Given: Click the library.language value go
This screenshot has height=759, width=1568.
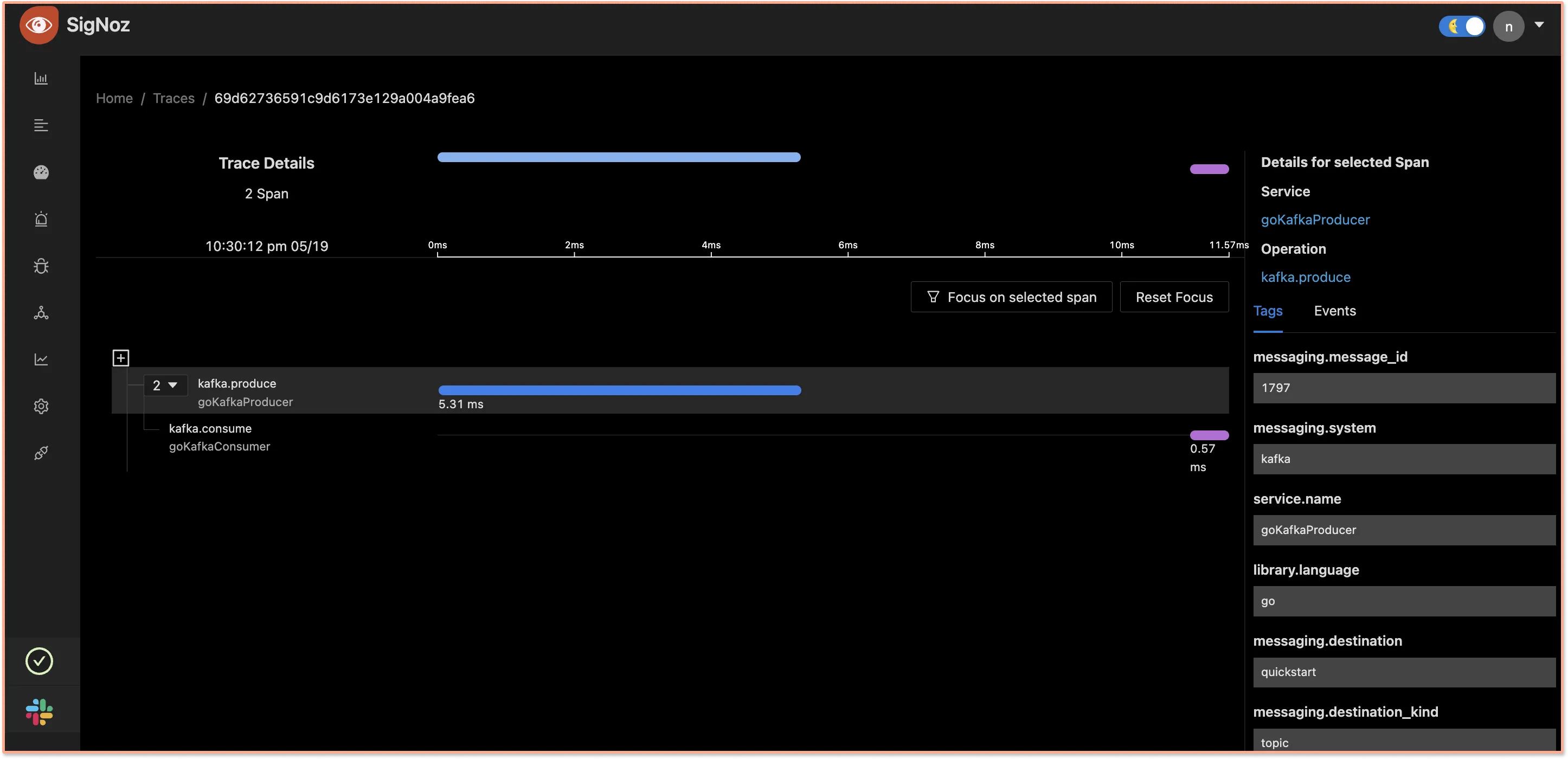Looking at the screenshot, I should [1404, 601].
